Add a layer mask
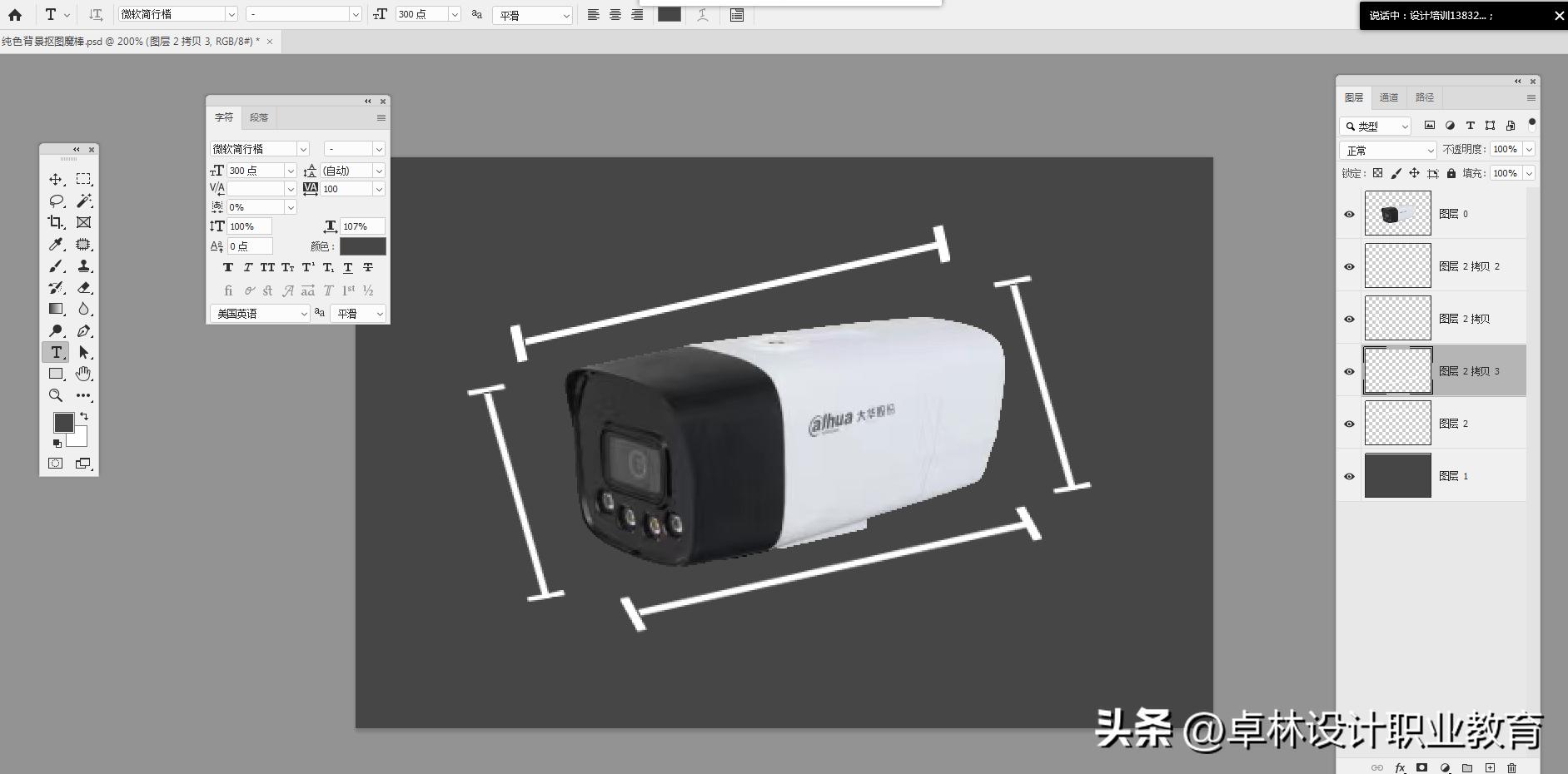Screen dimensions: 1568x774 point(1422,768)
